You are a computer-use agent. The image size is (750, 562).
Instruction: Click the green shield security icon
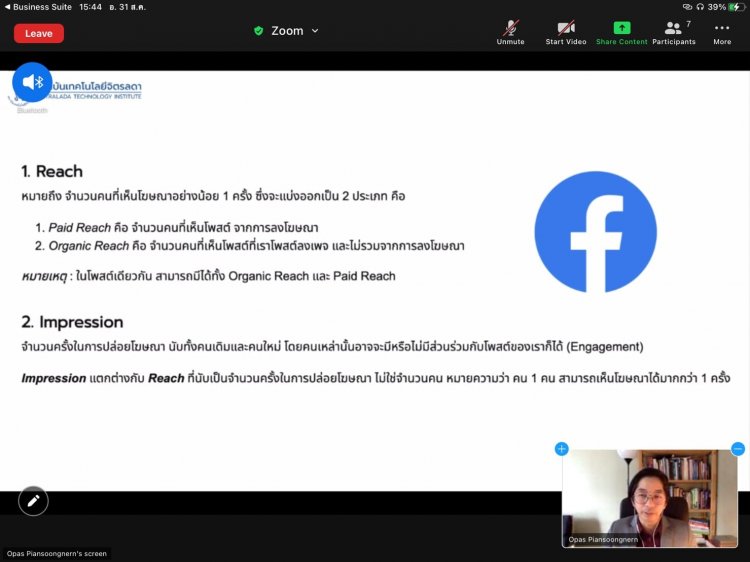pos(258,31)
